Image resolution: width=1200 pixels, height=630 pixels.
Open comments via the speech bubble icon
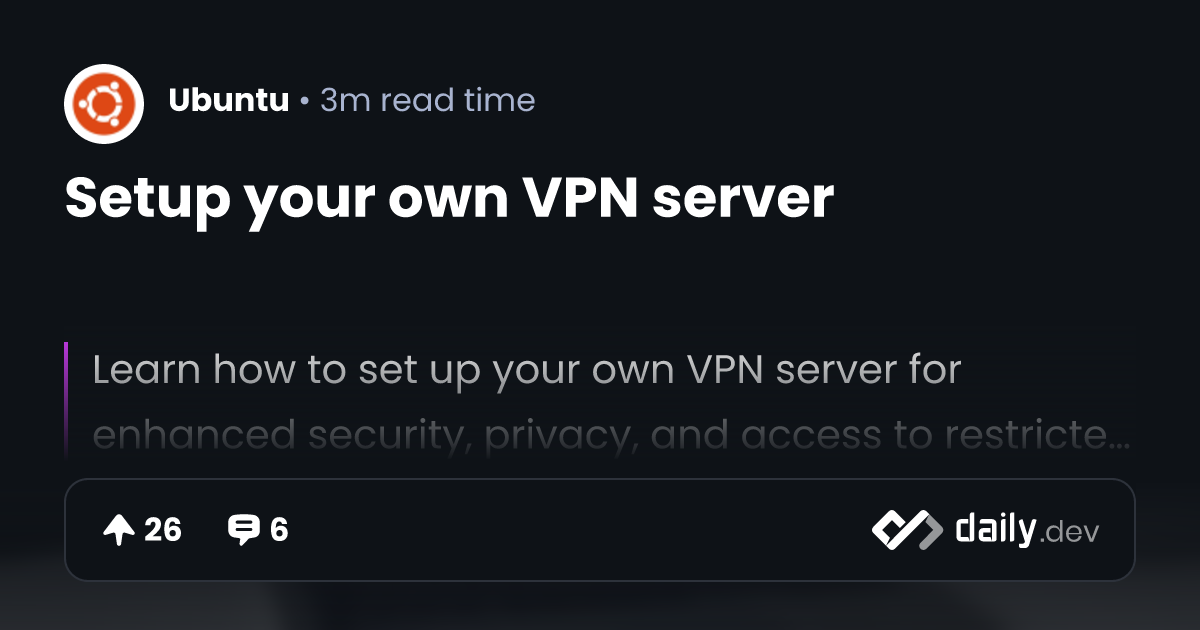click(x=244, y=530)
